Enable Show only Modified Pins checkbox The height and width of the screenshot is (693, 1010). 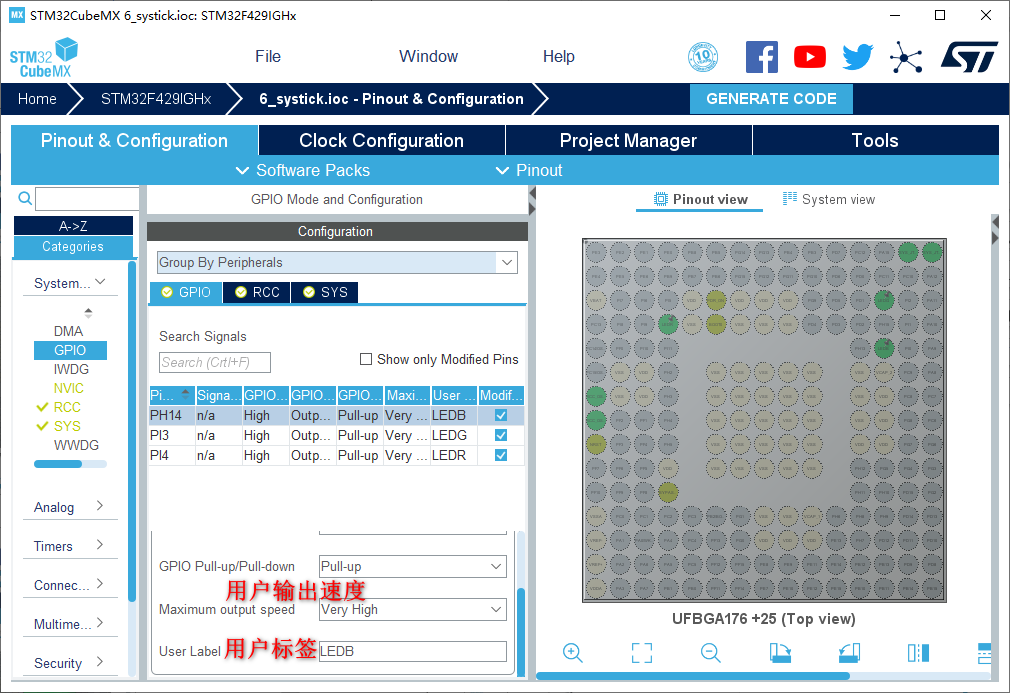click(366, 359)
